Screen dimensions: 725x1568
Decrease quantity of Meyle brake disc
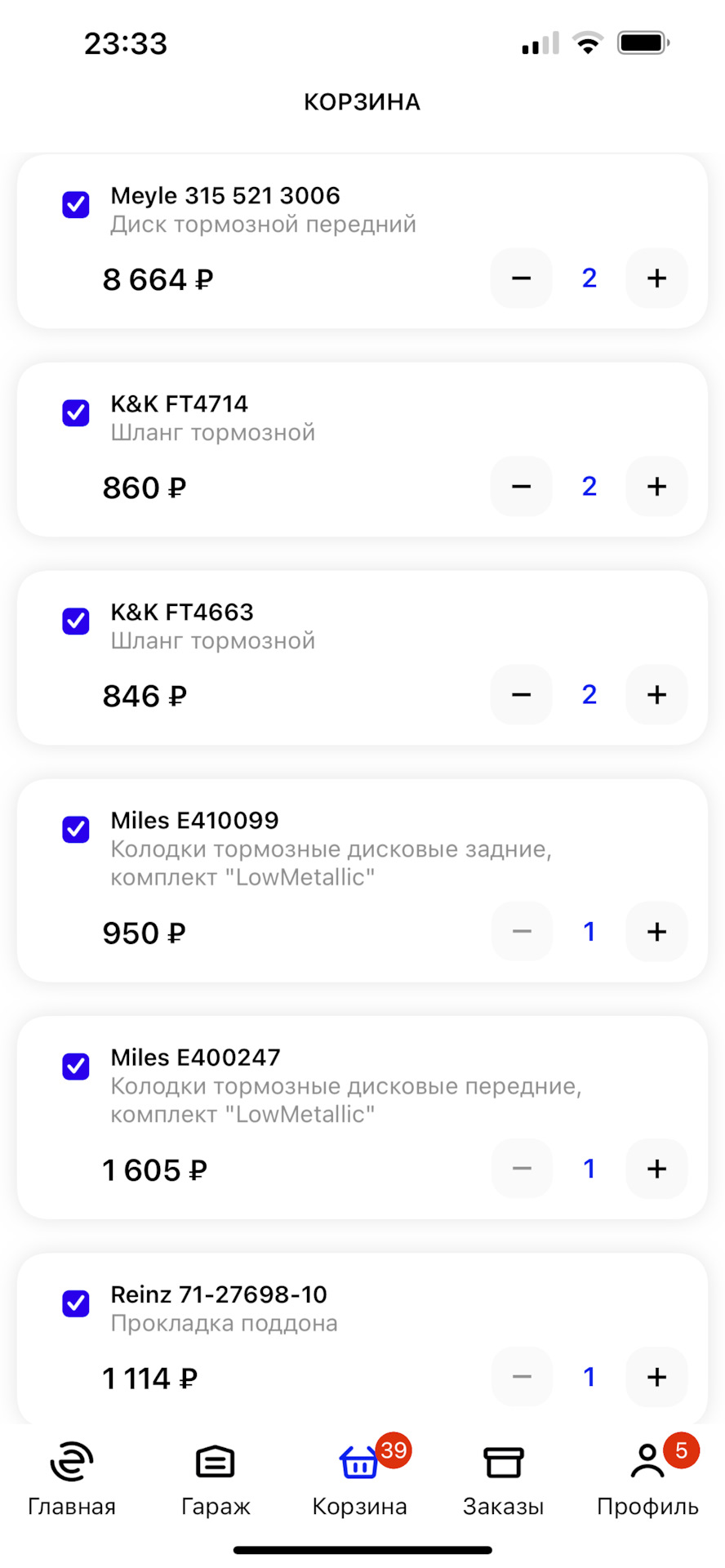tap(522, 278)
